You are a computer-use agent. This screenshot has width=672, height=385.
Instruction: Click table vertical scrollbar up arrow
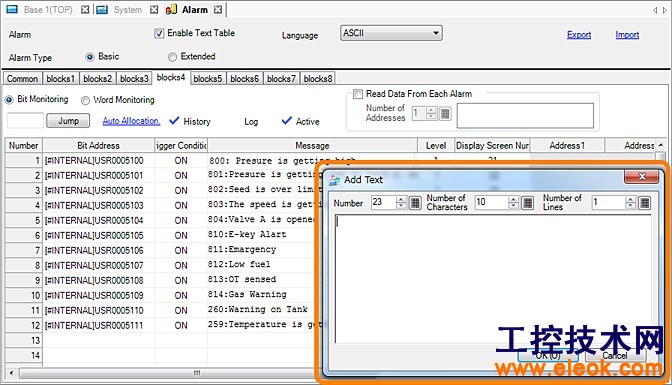661,145
